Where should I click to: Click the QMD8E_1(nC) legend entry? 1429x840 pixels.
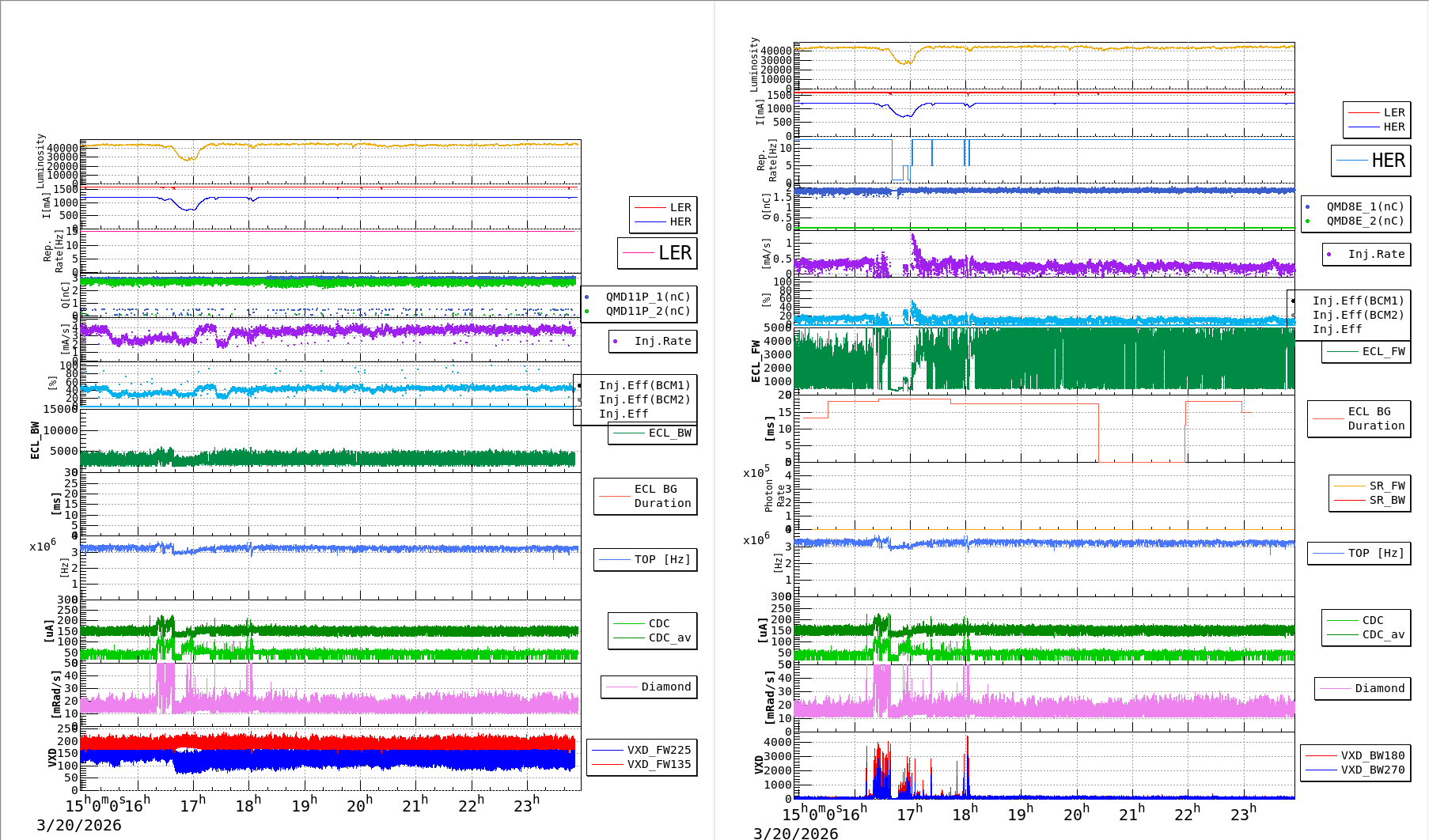point(1364,206)
